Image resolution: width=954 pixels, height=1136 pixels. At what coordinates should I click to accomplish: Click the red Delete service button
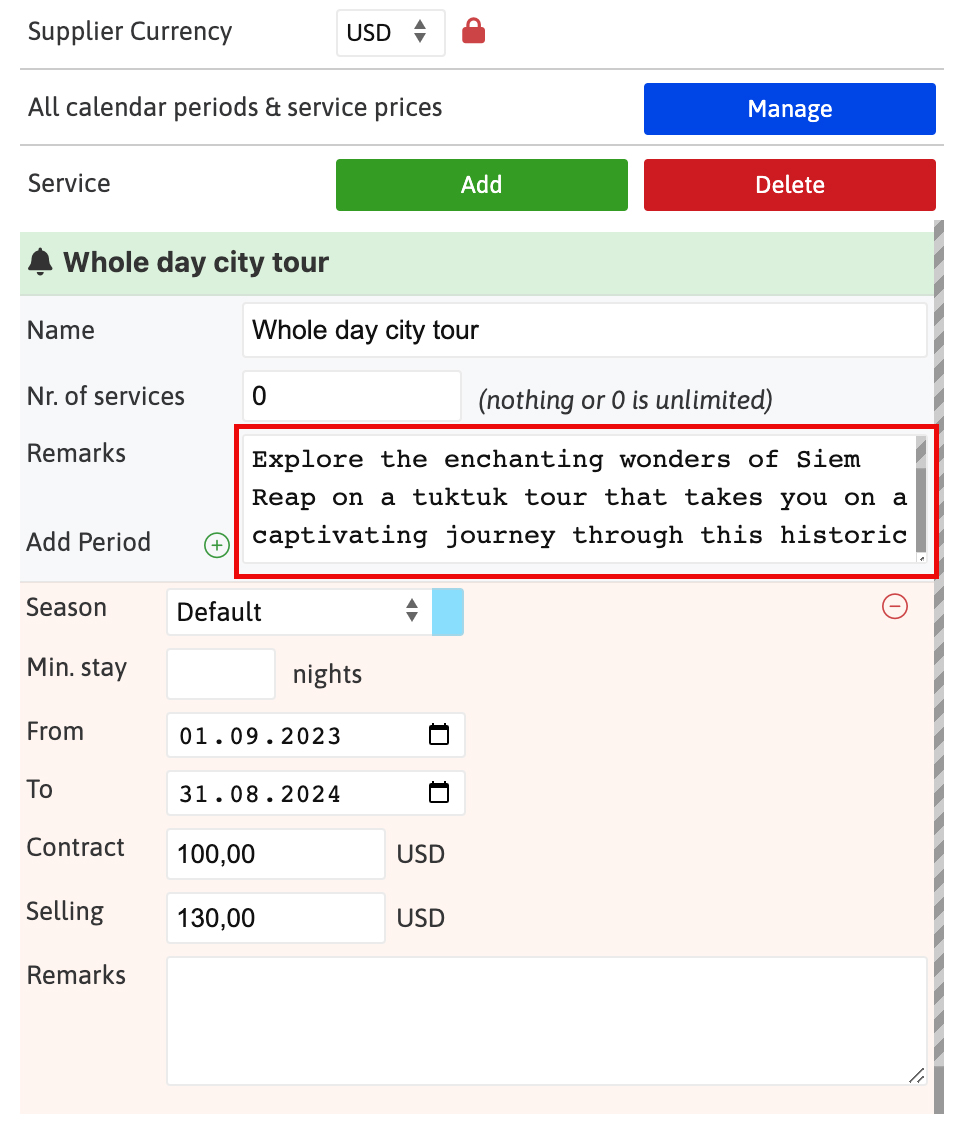790,185
